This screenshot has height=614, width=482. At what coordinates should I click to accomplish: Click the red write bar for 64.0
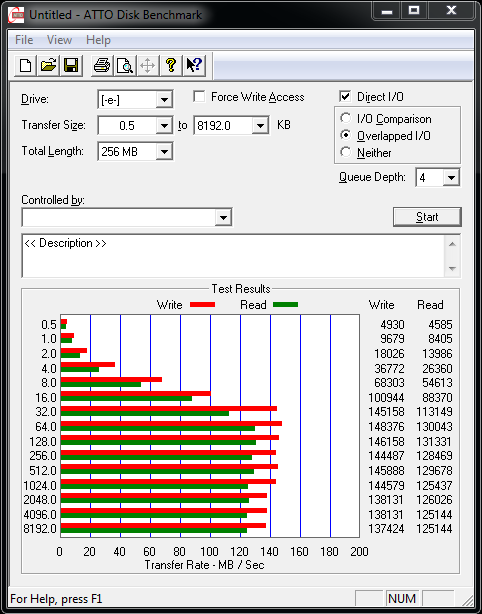coord(171,423)
